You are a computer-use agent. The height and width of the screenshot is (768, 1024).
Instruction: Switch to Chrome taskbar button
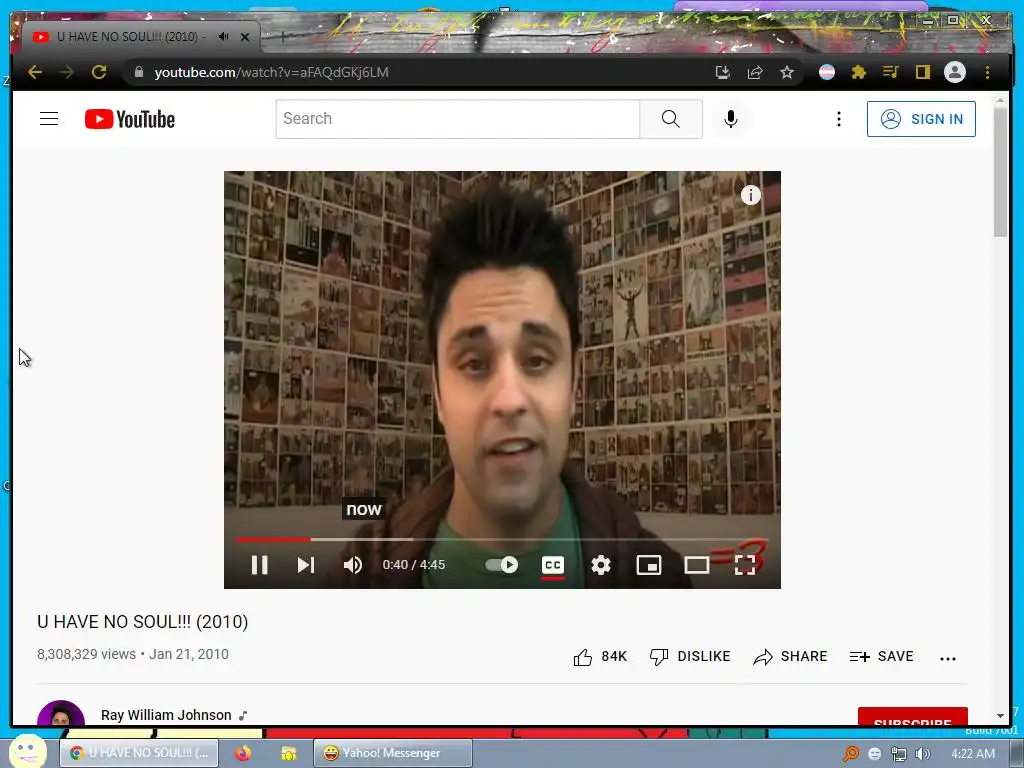pyautogui.click(x=138, y=753)
